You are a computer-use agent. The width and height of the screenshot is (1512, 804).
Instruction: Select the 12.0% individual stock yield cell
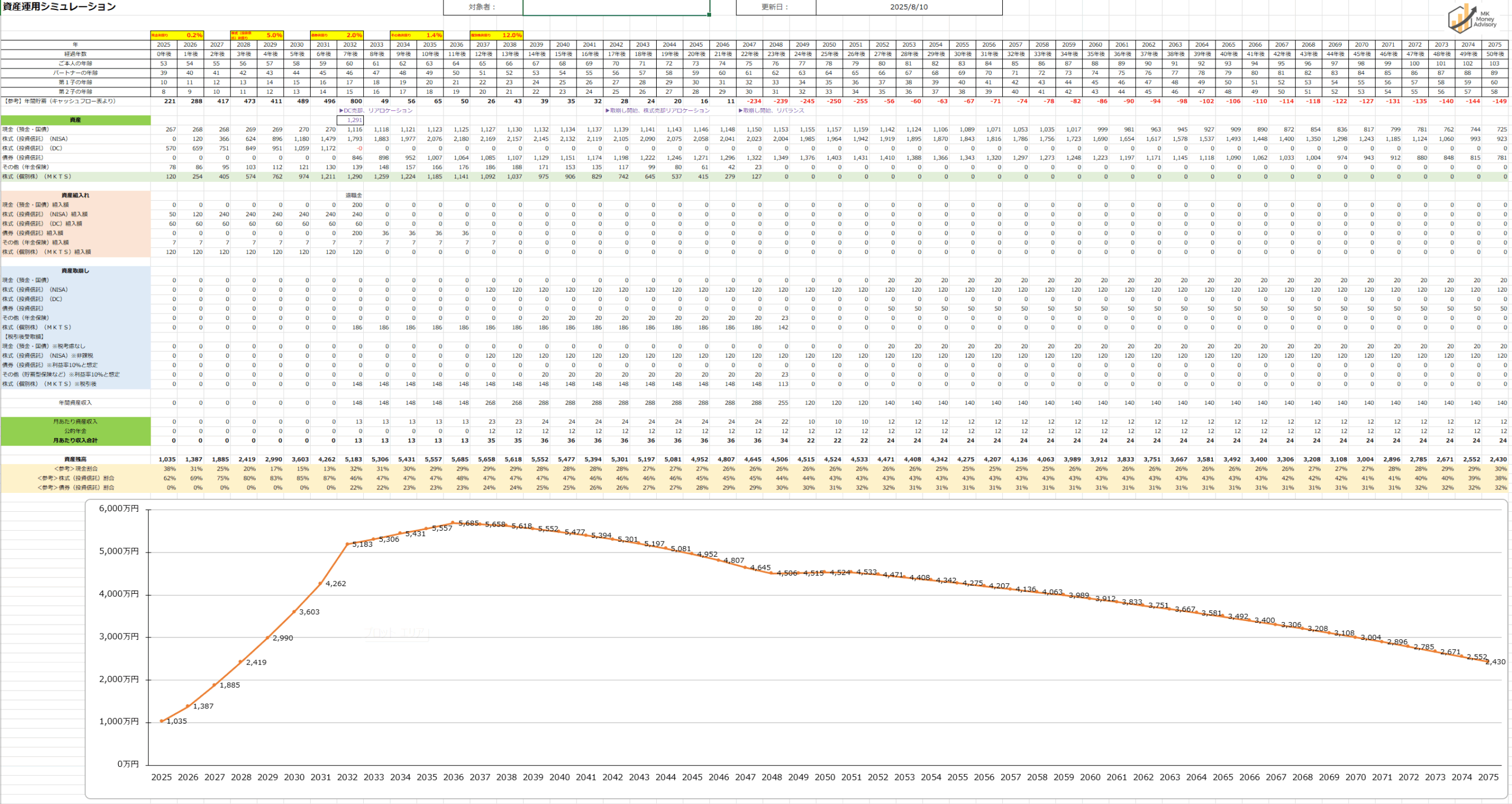click(x=511, y=35)
